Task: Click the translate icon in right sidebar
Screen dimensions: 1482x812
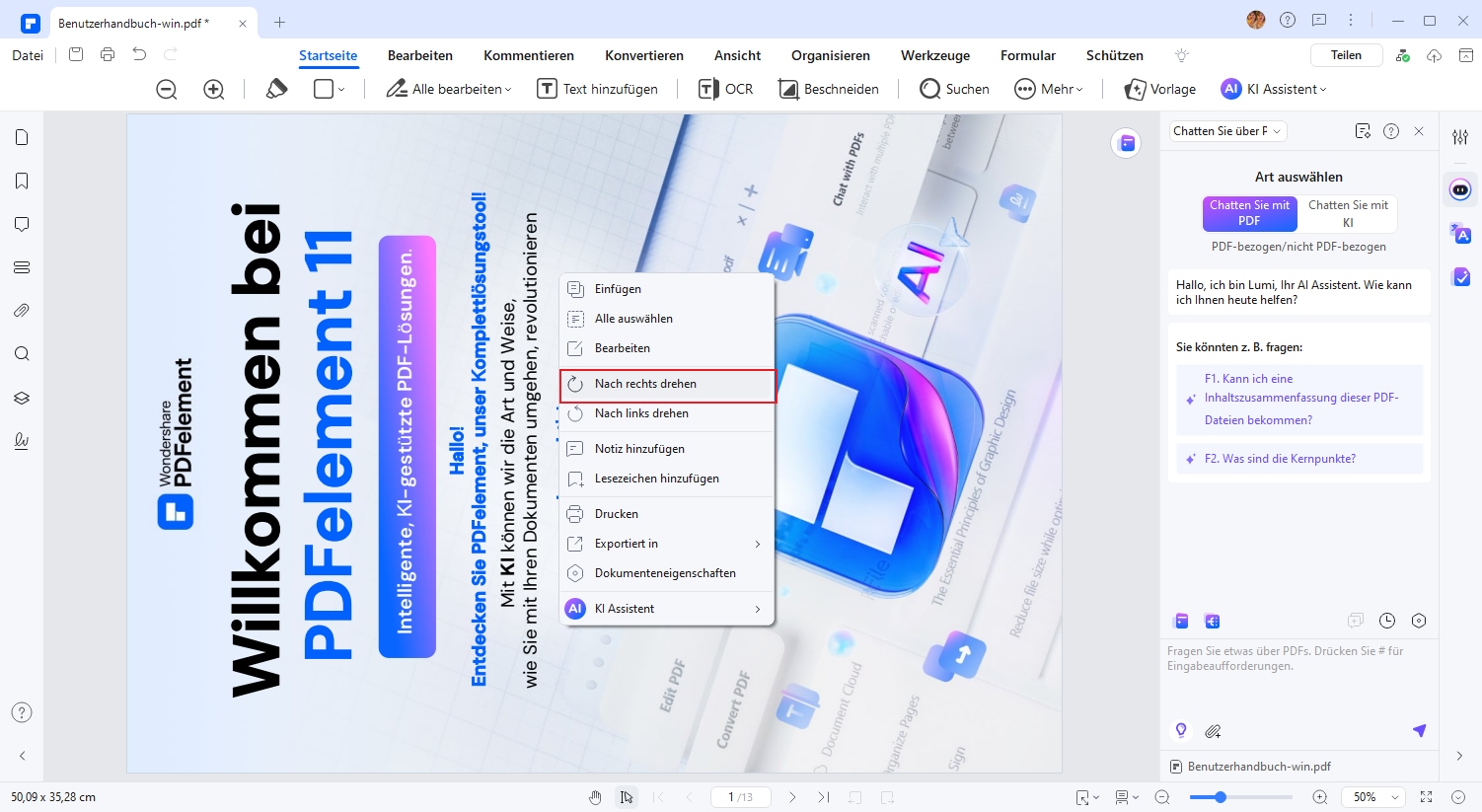Action: pos(1460,233)
